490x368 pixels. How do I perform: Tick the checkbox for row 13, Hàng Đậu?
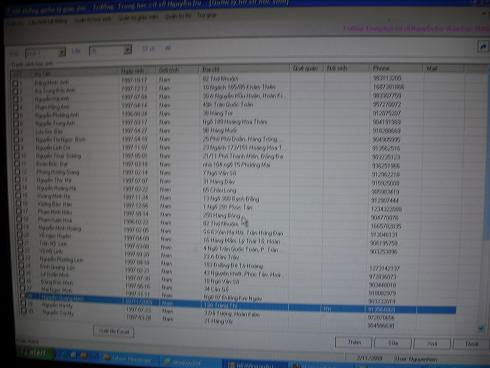tap(17, 180)
